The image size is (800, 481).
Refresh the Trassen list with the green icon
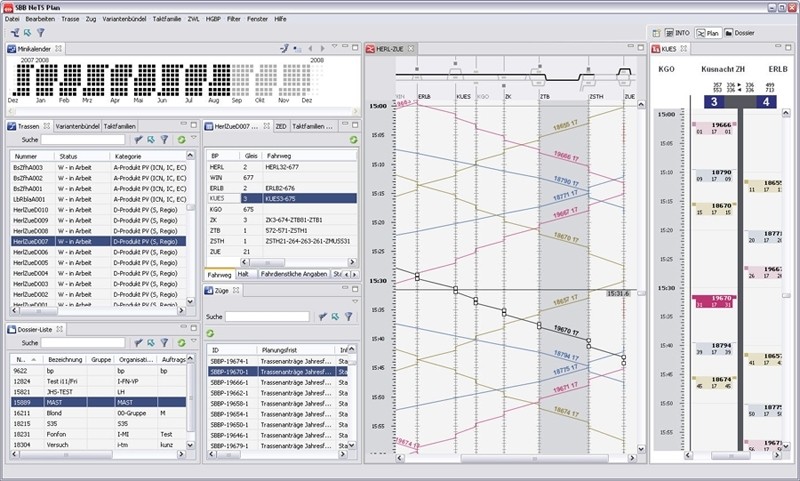pos(180,140)
